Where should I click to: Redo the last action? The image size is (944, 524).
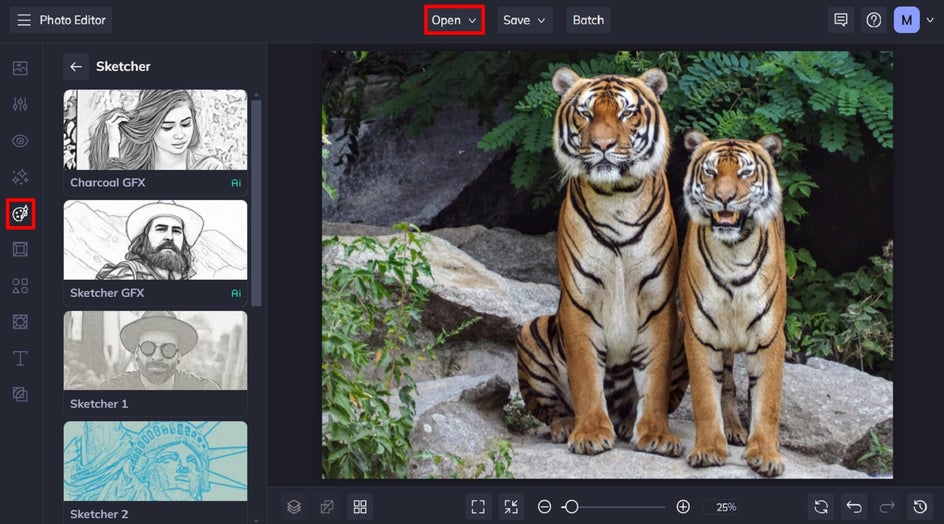887,507
